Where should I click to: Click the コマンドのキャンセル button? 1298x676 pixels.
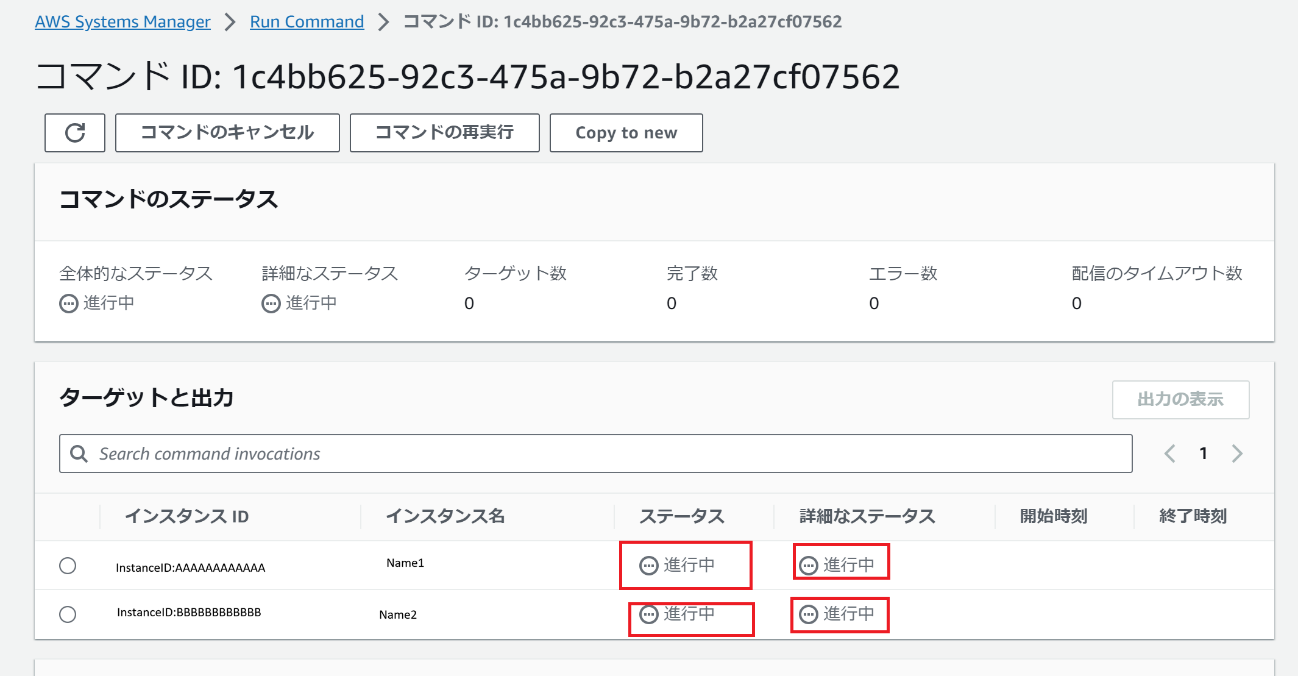(x=227, y=132)
